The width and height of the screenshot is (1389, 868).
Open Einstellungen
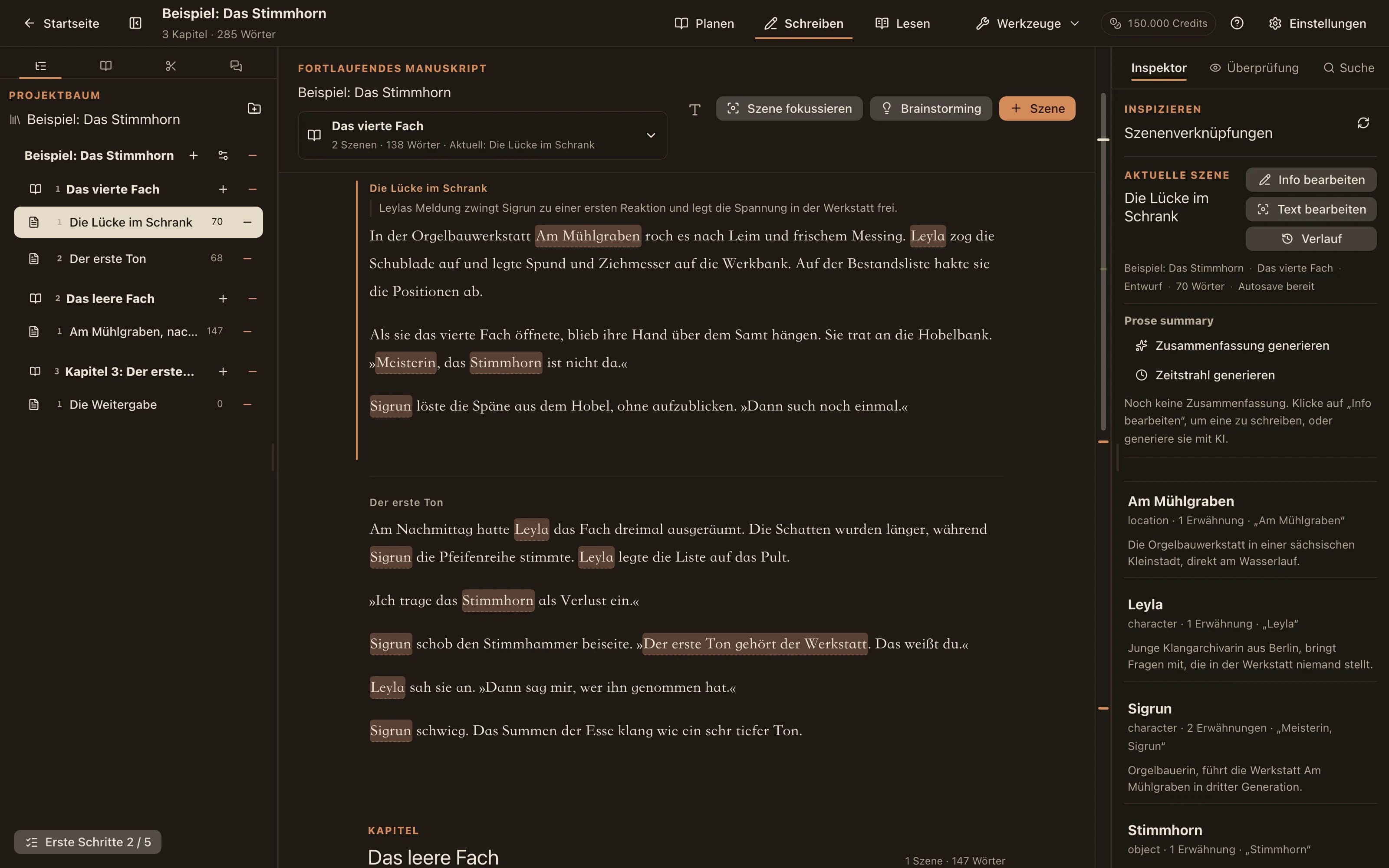[x=1317, y=23]
